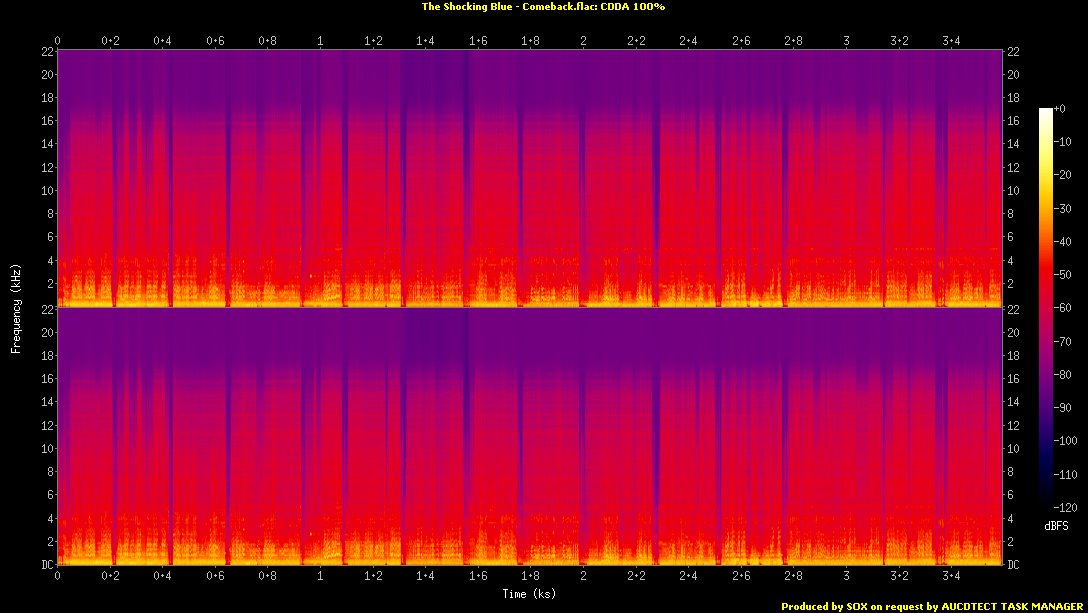Viewport: 1088px width, 613px height.
Task: Click the center of the lower channel spectrogram
Action: [530, 436]
